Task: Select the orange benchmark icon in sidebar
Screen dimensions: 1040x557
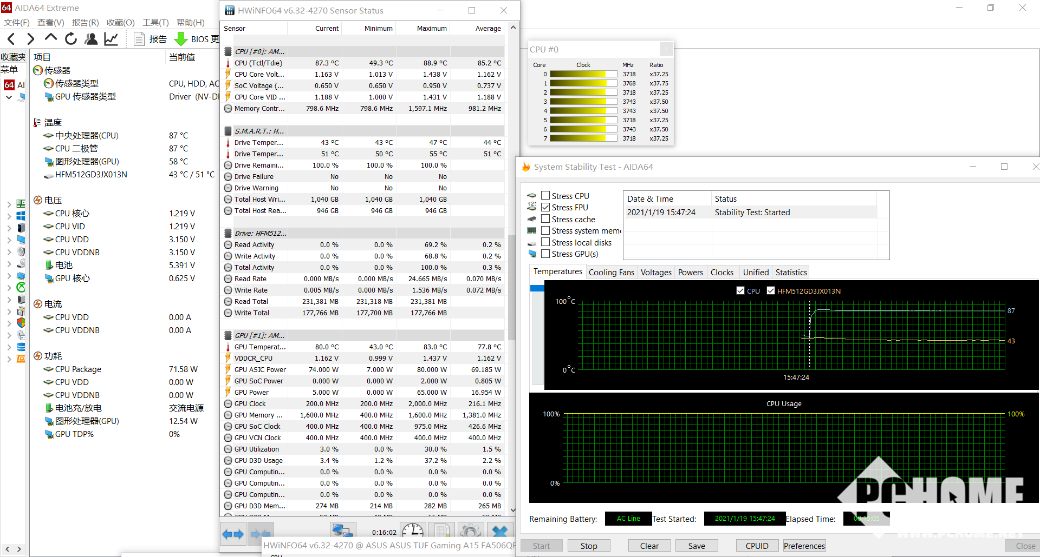Action: point(21,359)
